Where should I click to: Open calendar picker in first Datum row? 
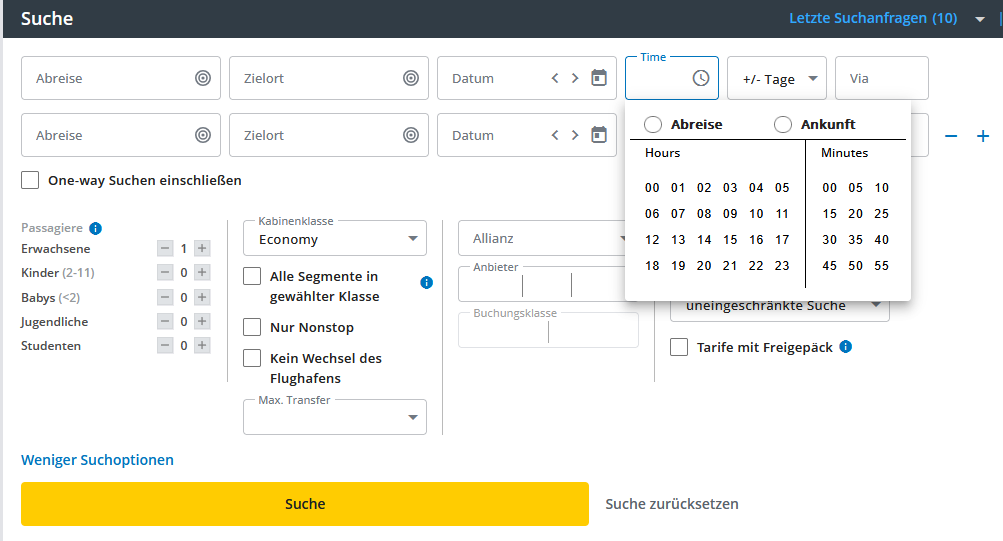click(x=599, y=78)
